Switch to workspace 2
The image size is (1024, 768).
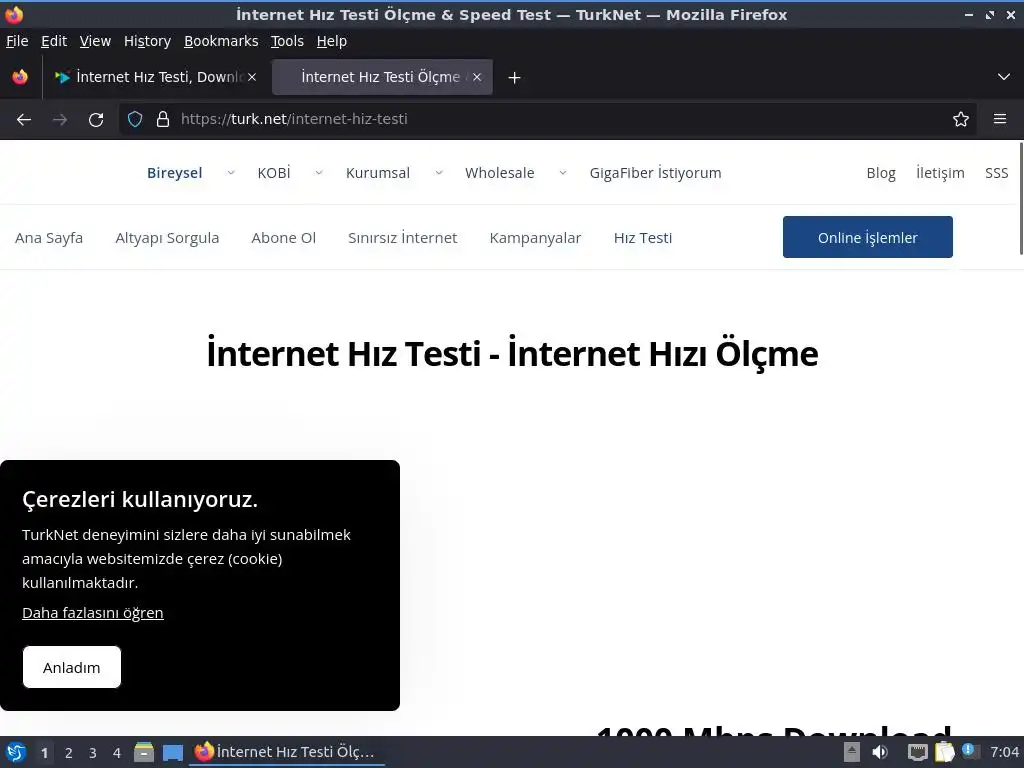(x=69, y=753)
